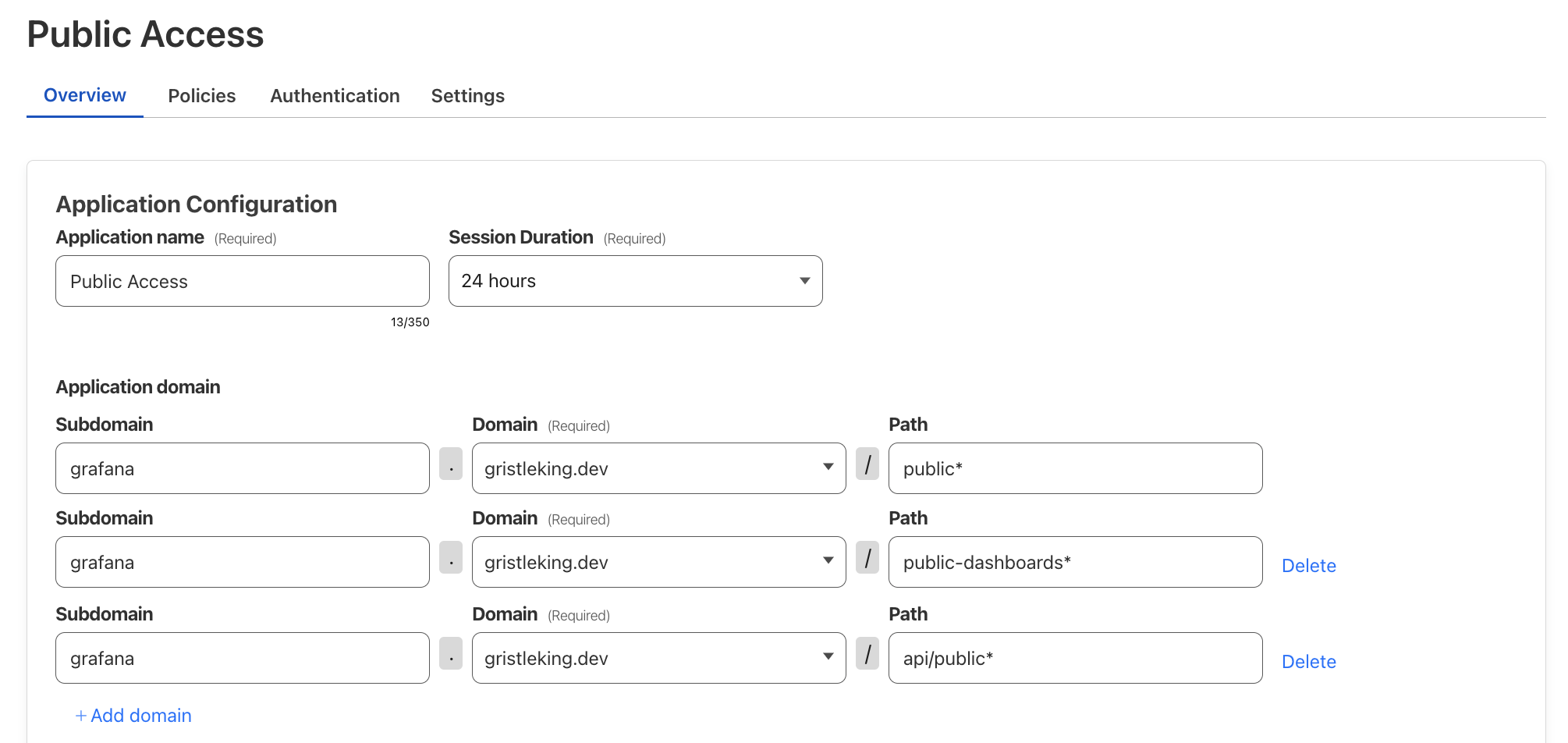Switch to the Policies tab
Image resolution: width=1568 pixels, height=743 pixels.
[x=201, y=95]
